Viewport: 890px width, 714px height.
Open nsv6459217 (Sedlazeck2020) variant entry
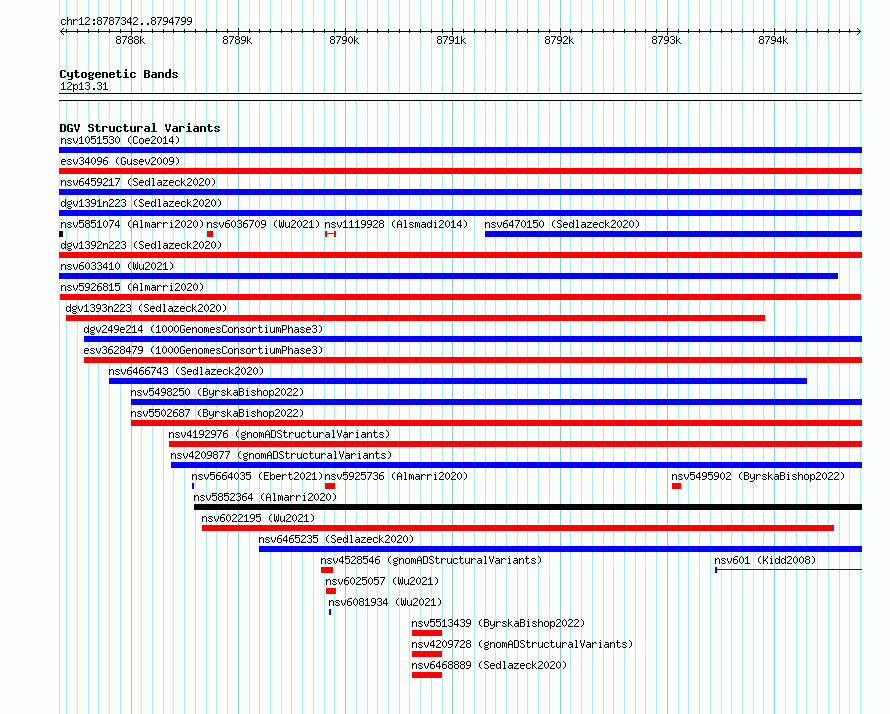(138, 182)
